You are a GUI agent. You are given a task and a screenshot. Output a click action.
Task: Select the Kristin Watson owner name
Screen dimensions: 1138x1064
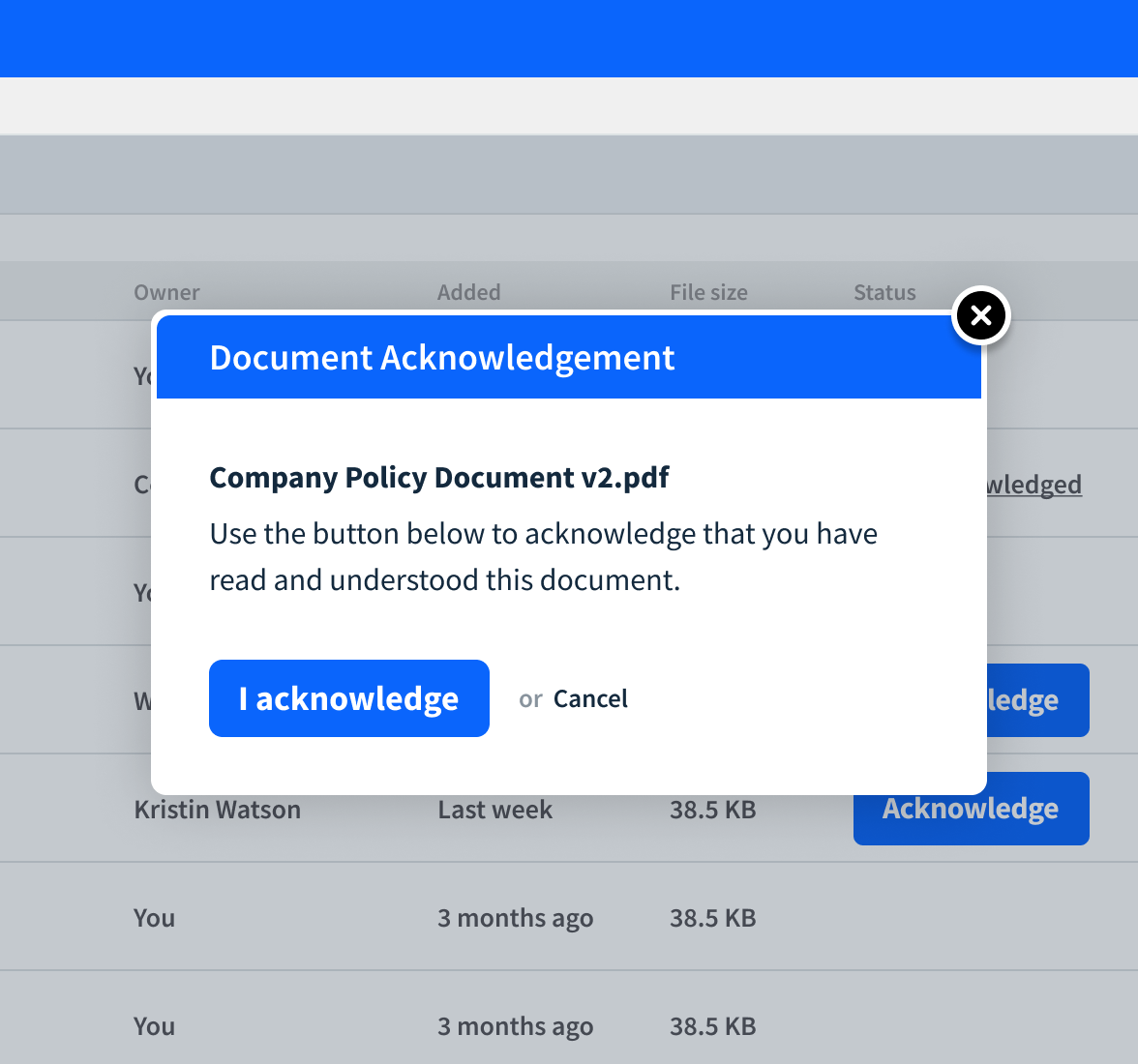click(218, 810)
